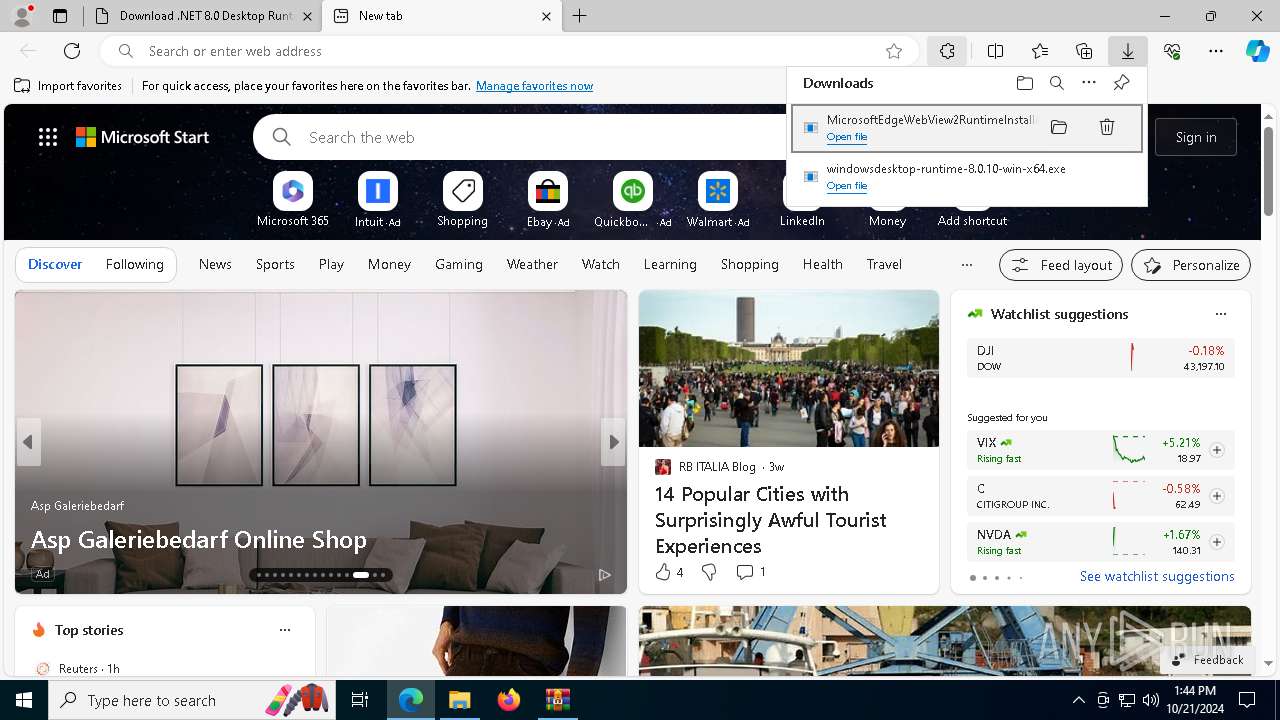The width and height of the screenshot is (1280, 720).
Task: Add VIX to the watchlist
Action: (1216, 450)
